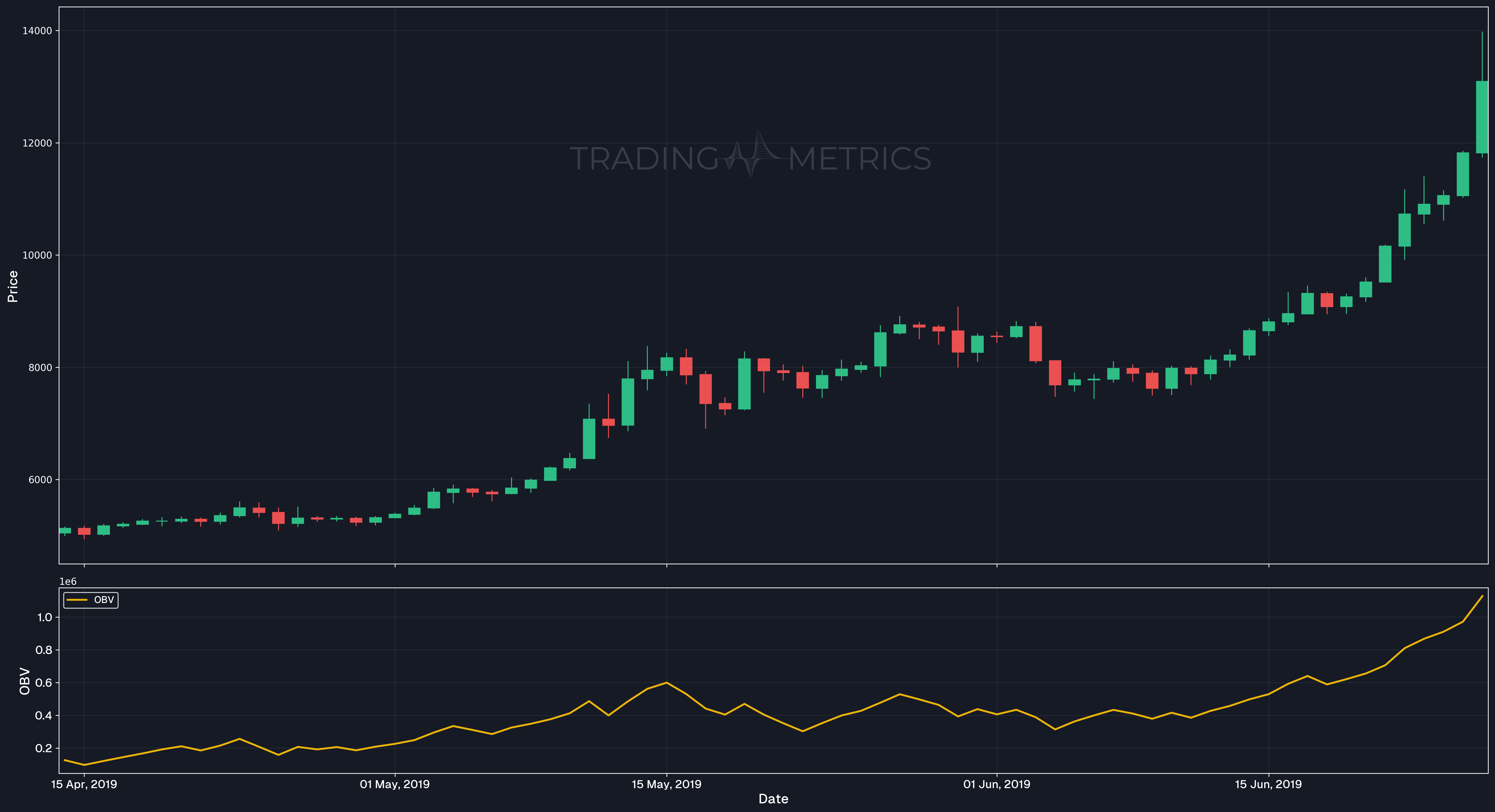This screenshot has width=1495, height=812.
Task: Click the yellow OBV line sample in legend
Action: point(77,600)
